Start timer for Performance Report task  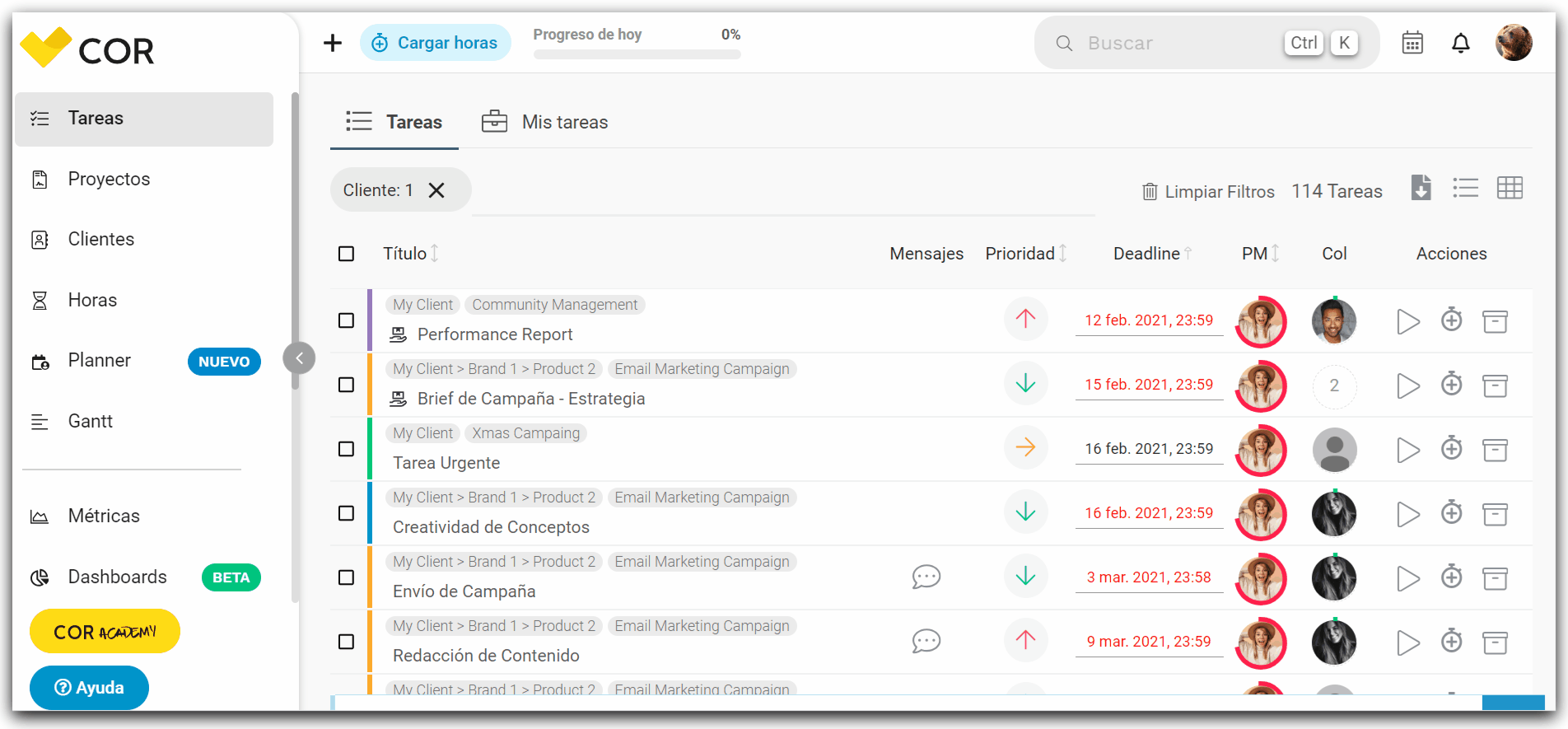pos(1408,321)
